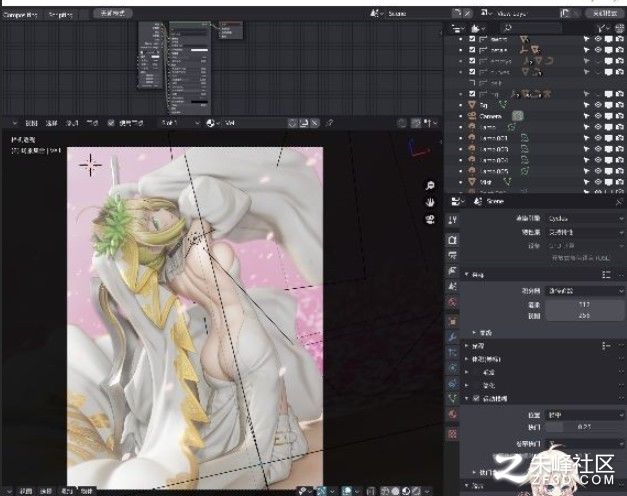Open the integrator dropdown in Sampling panel

point(585,291)
